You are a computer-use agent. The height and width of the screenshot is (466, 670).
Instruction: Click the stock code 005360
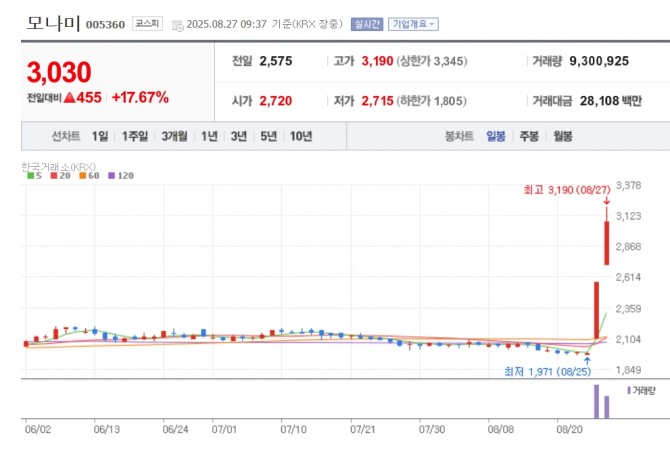coord(106,25)
